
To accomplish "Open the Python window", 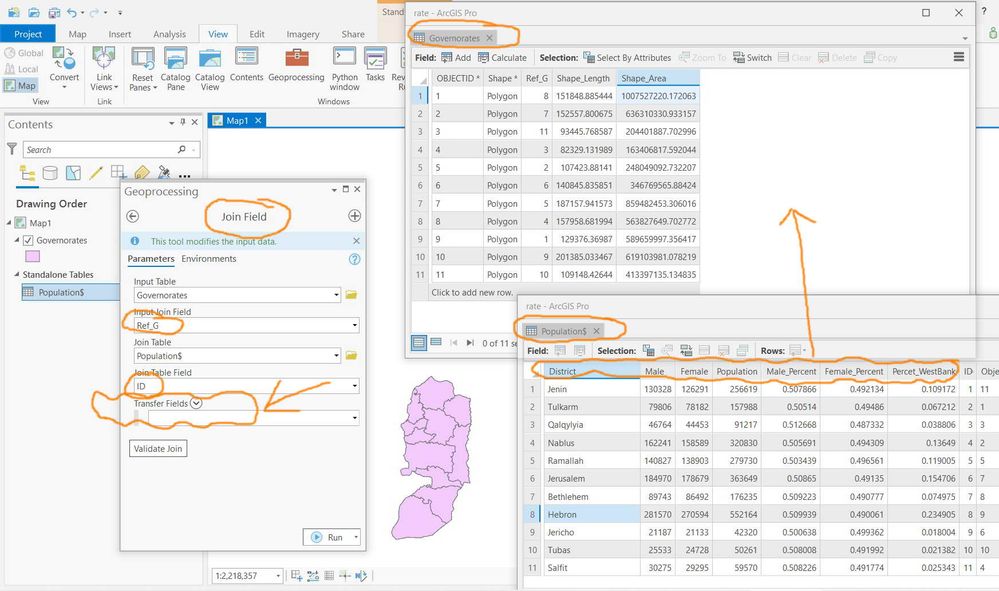I will 345,69.
